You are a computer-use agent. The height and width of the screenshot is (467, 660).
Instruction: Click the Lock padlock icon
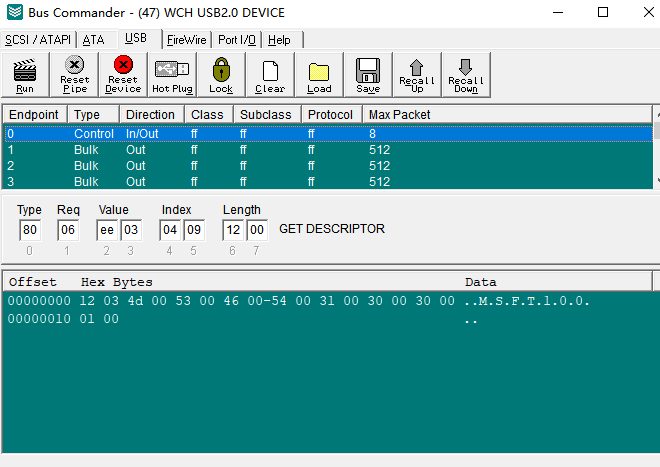click(221, 69)
